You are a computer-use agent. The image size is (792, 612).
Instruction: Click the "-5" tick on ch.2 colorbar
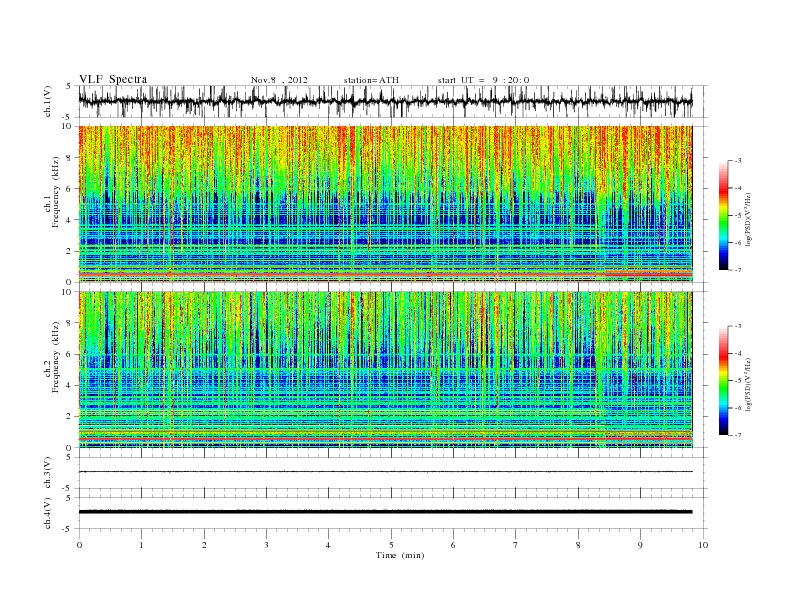coord(737,381)
